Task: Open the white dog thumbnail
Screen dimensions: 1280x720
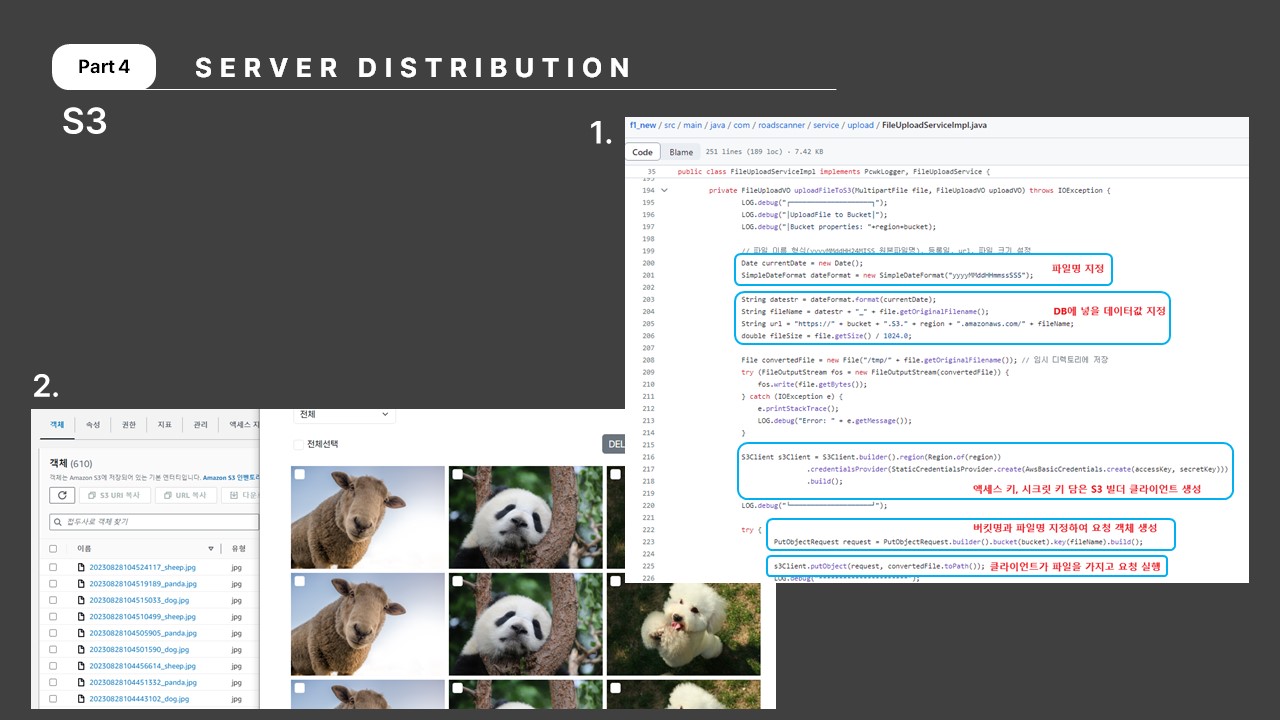Action: 683,624
